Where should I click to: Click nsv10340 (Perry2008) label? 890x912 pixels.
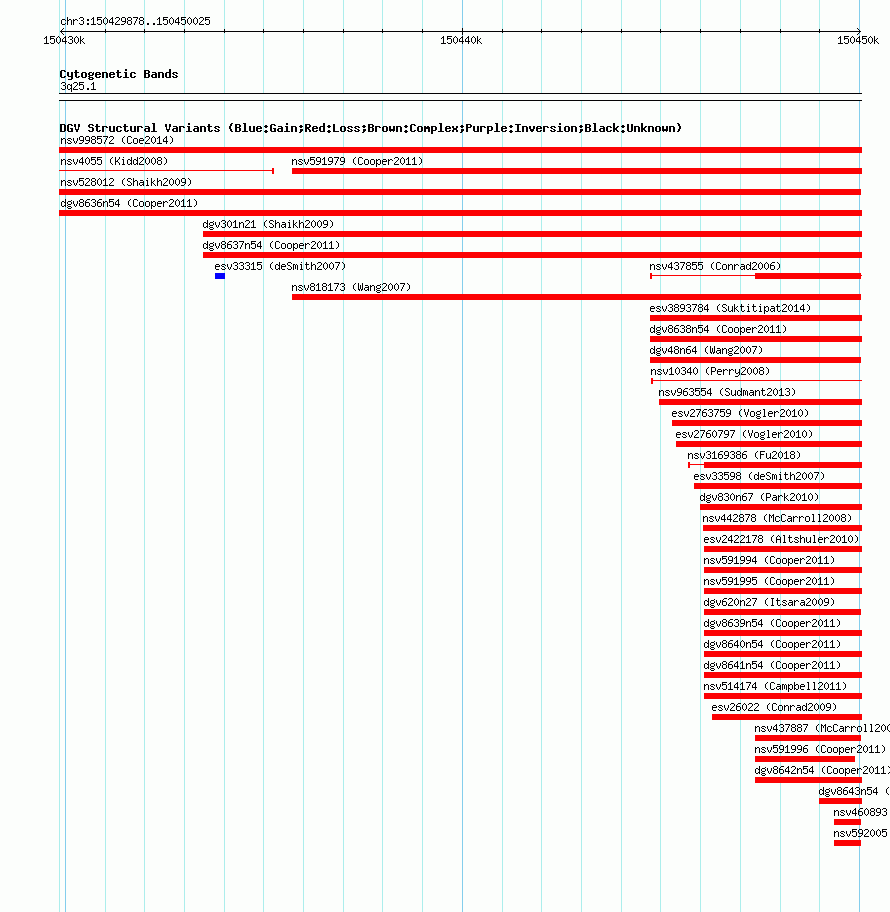[710, 370]
